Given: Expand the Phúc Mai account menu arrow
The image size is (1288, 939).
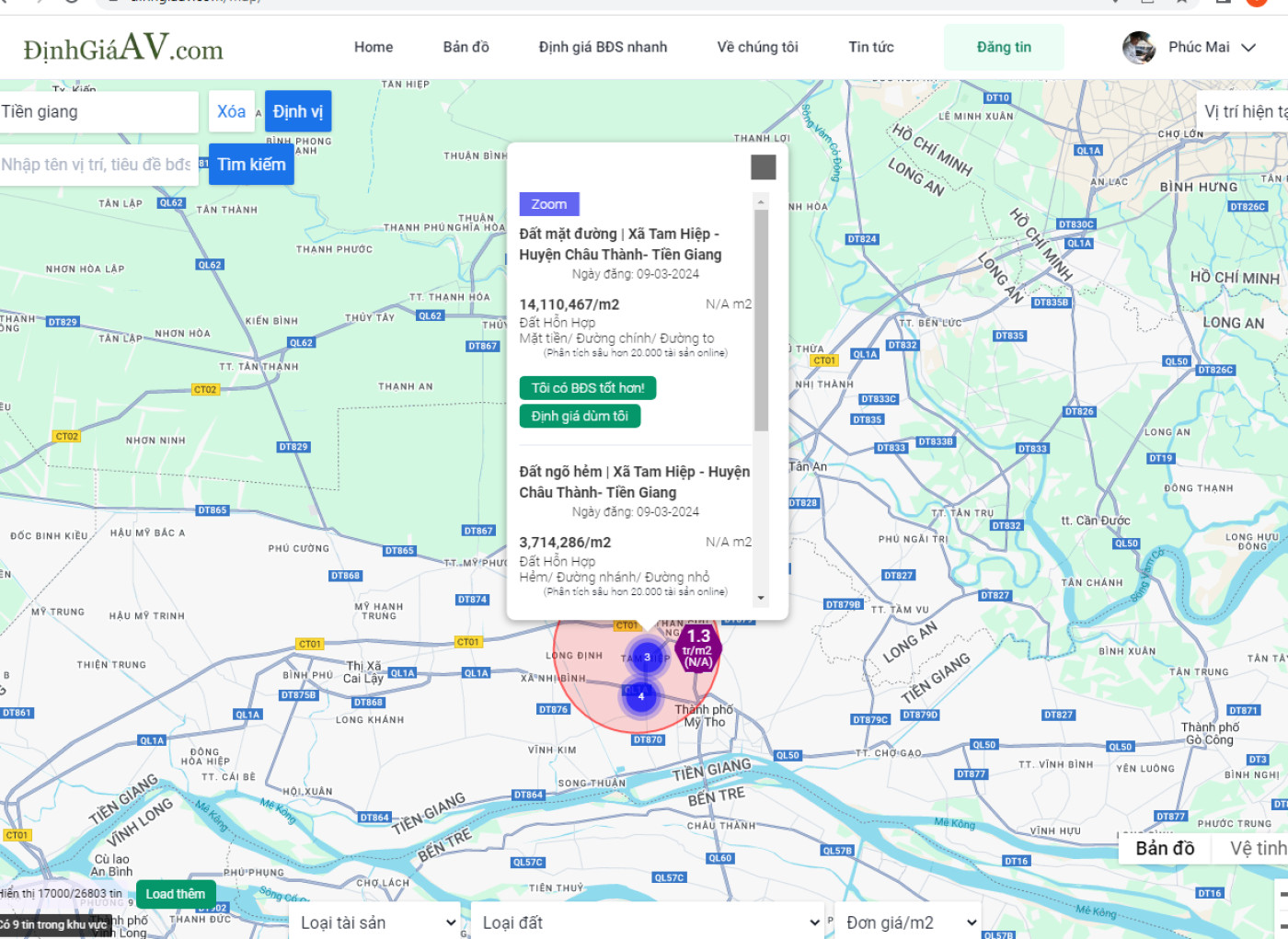Looking at the screenshot, I should (1248, 48).
